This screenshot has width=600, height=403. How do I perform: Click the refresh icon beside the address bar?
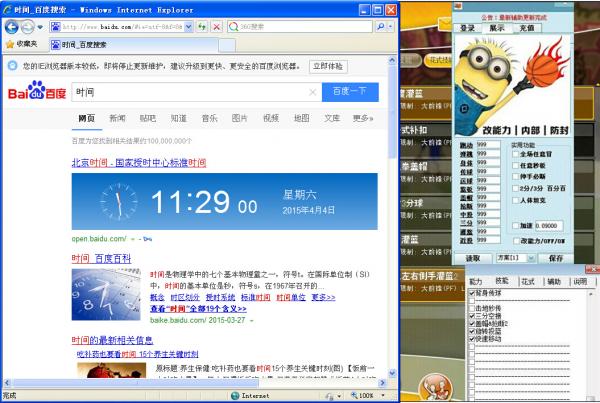coord(202,26)
